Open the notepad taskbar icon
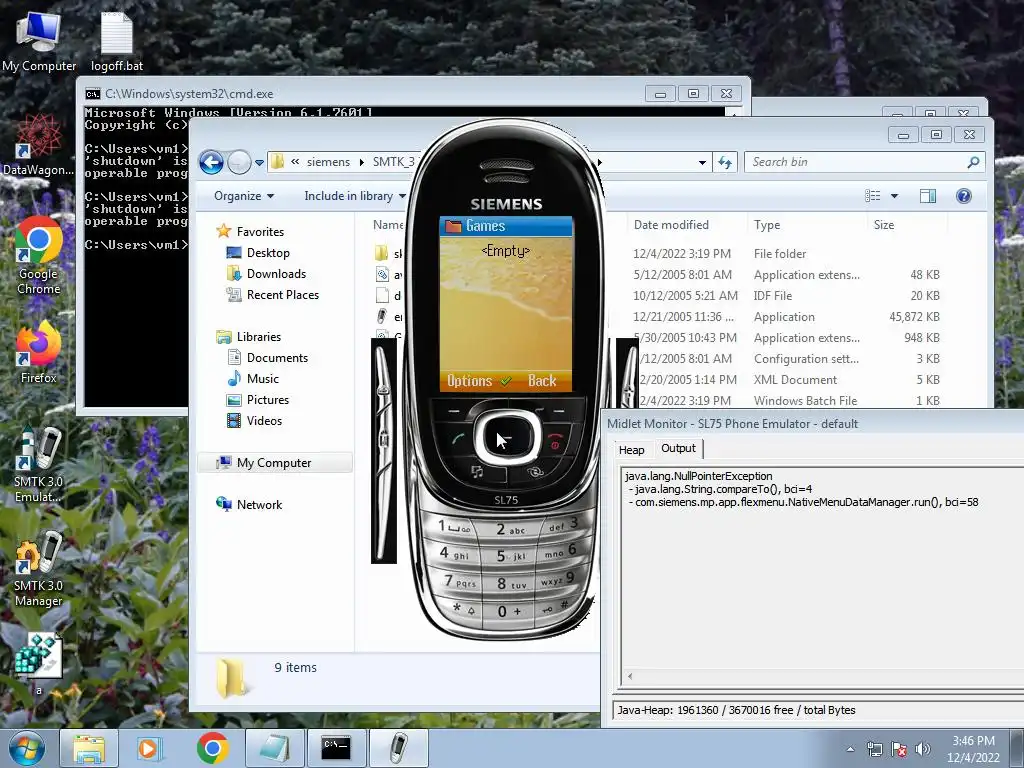 pos(274,748)
